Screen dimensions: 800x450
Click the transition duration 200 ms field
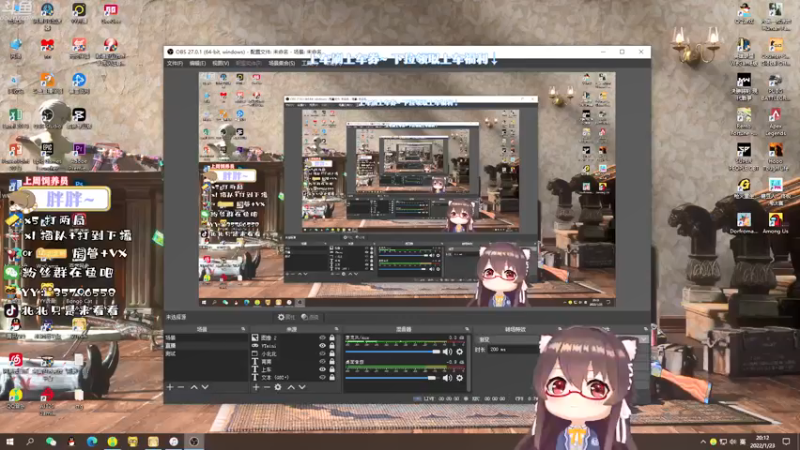click(x=513, y=350)
